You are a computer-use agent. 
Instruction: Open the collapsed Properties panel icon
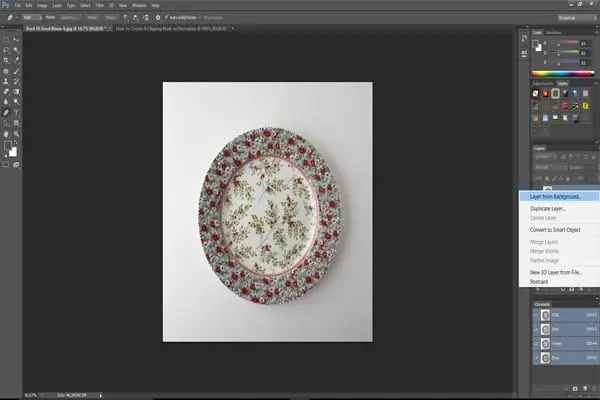[x=524, y=54]
